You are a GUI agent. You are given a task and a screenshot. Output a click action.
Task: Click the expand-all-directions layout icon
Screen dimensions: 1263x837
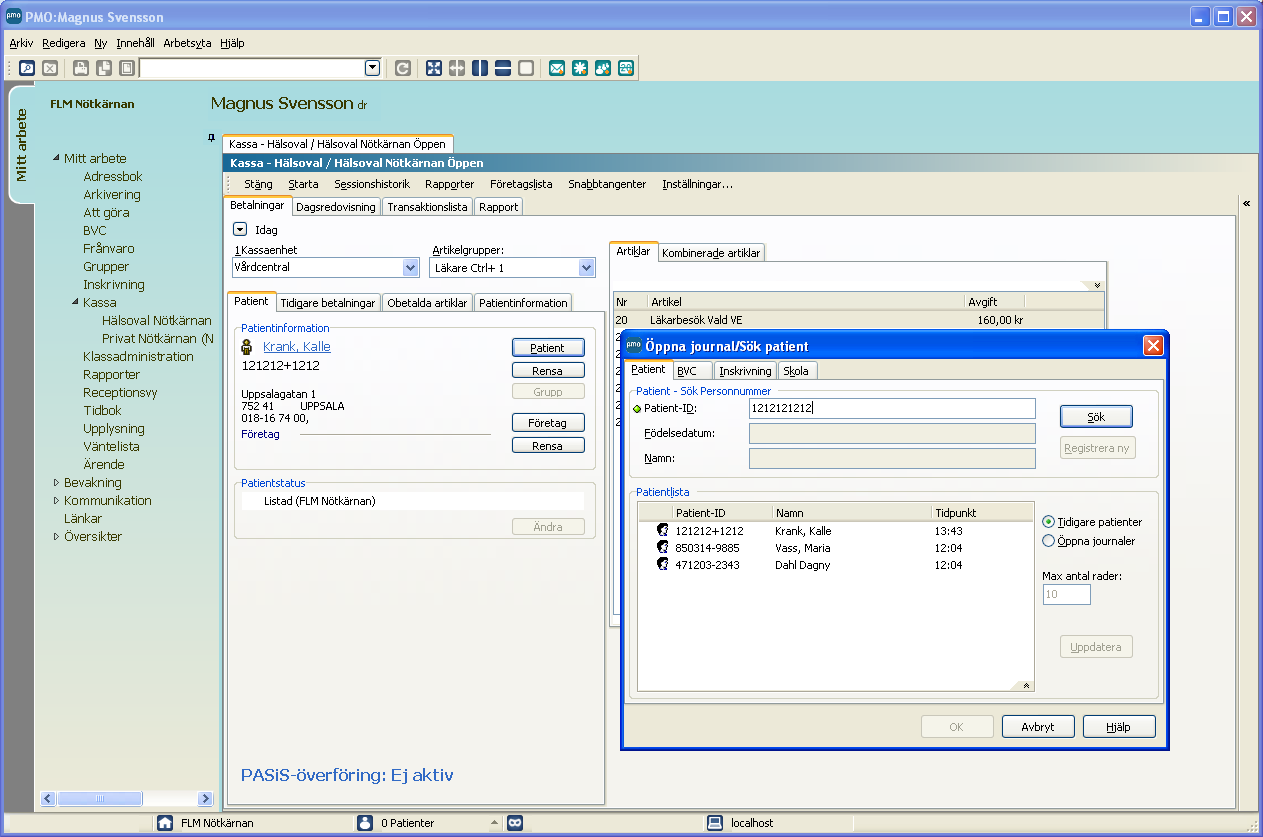coord(434,68)
